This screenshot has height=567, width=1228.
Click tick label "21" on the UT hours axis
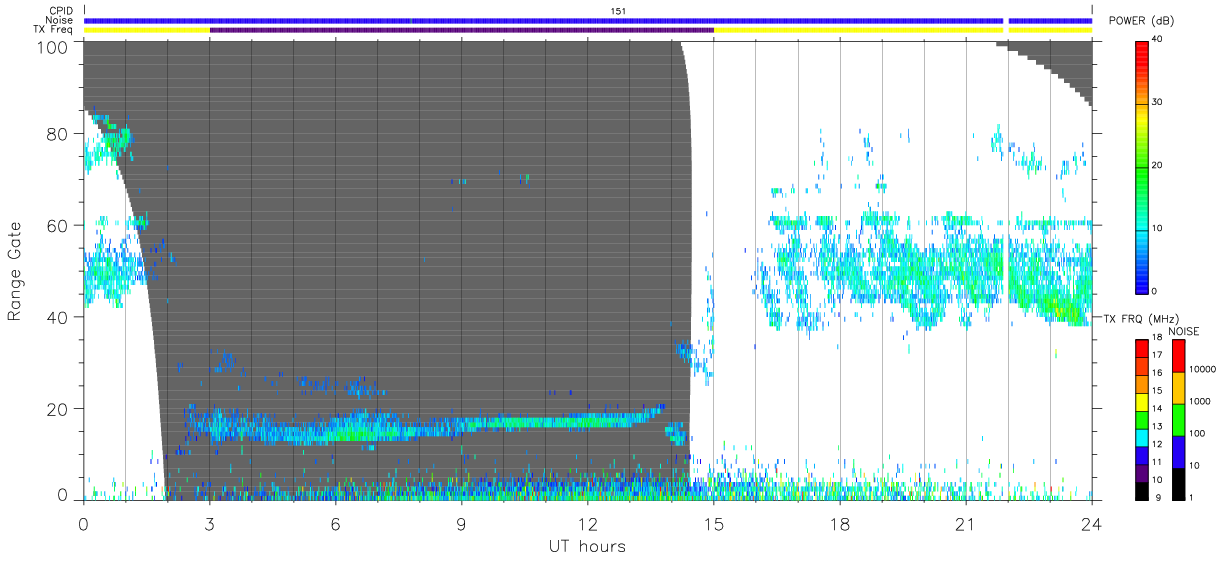(966, 523)
